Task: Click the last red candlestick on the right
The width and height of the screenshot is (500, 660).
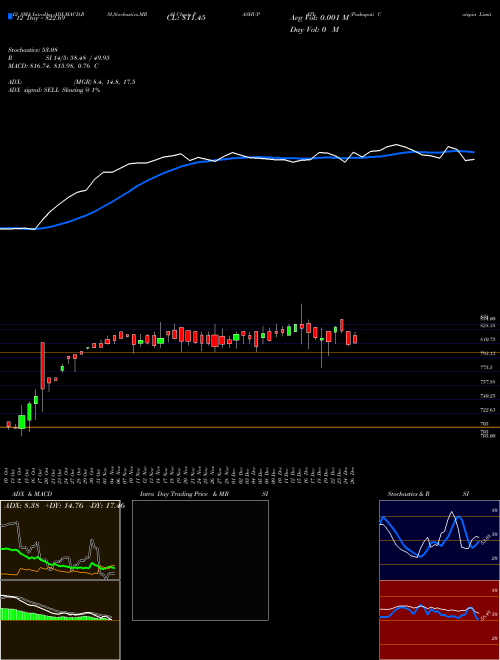Action: tap(355, 339)
